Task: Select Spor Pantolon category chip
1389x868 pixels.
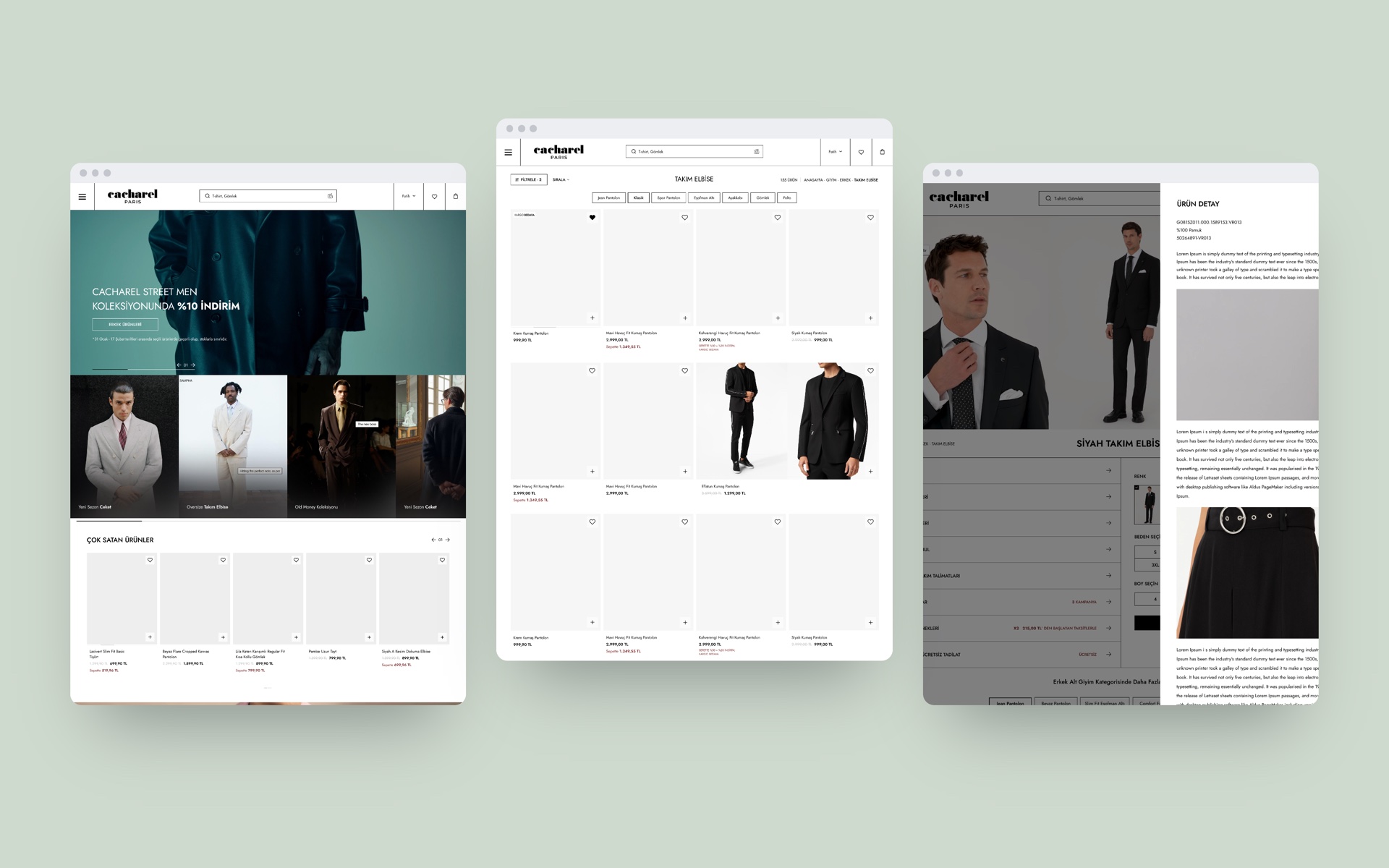Action: click(668, 198)
